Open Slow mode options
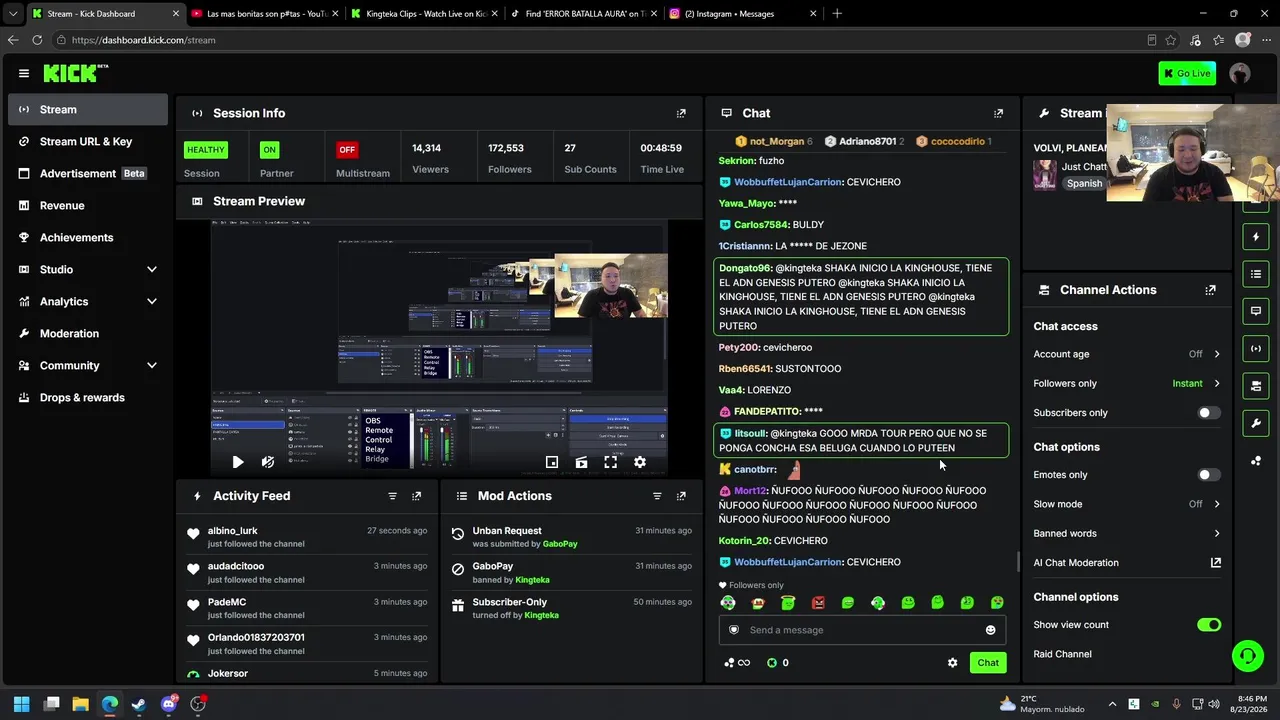This screenshot has height=720, width=1280. click(x=1127, y=504)
